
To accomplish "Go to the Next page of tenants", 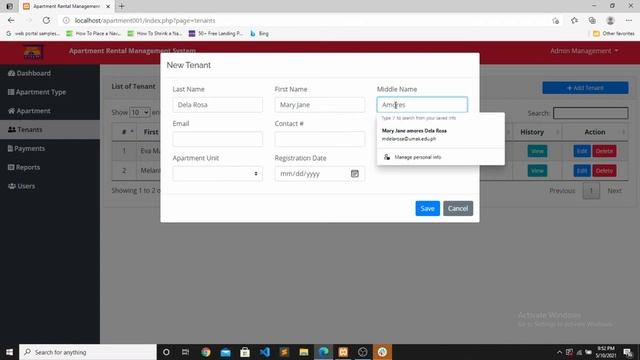I will [x=614, y=191].
